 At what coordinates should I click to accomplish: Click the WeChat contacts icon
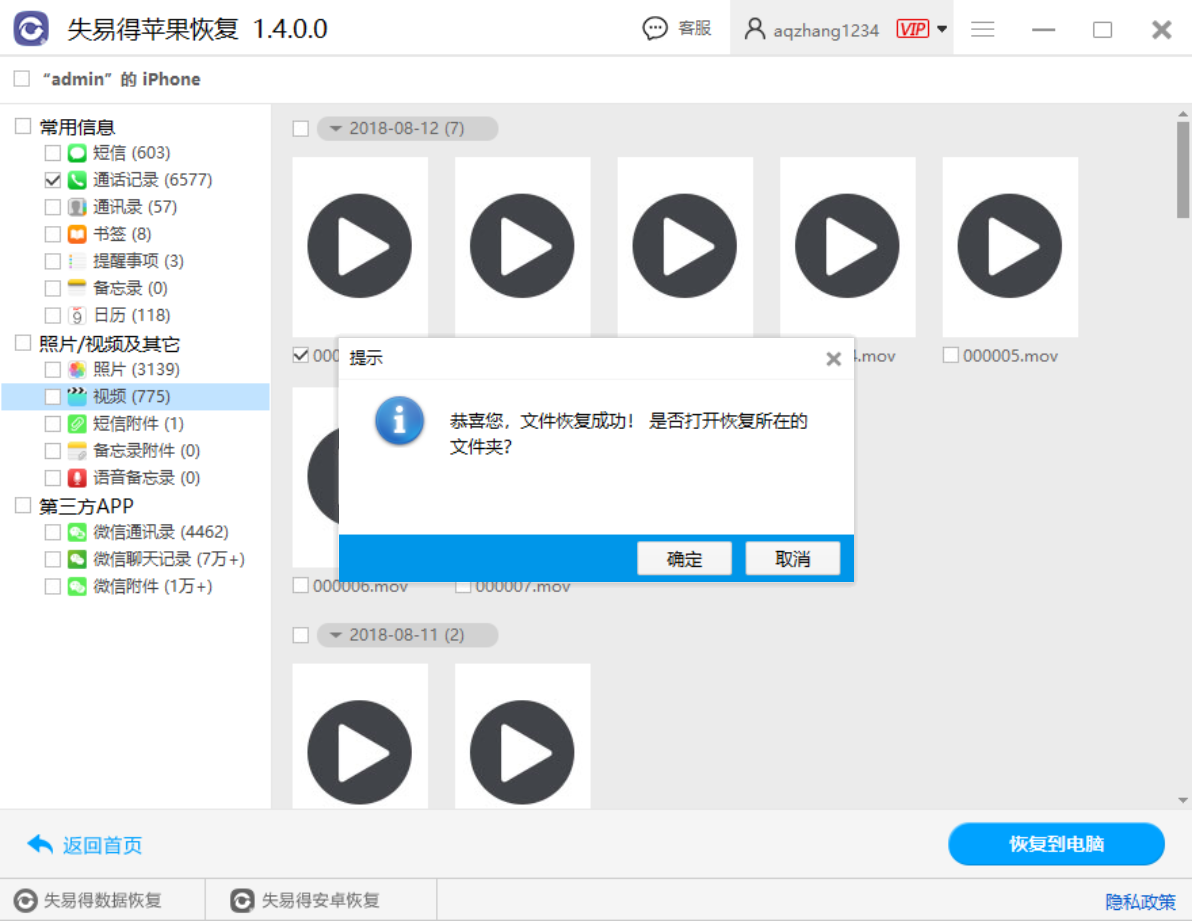point(77,532)
